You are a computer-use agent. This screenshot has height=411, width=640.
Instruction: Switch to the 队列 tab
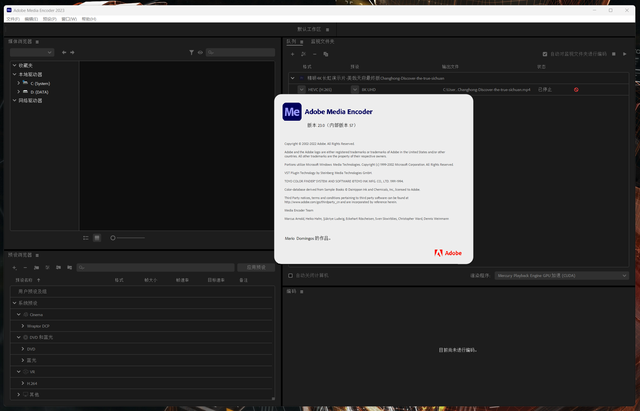(x=291, y=42)
